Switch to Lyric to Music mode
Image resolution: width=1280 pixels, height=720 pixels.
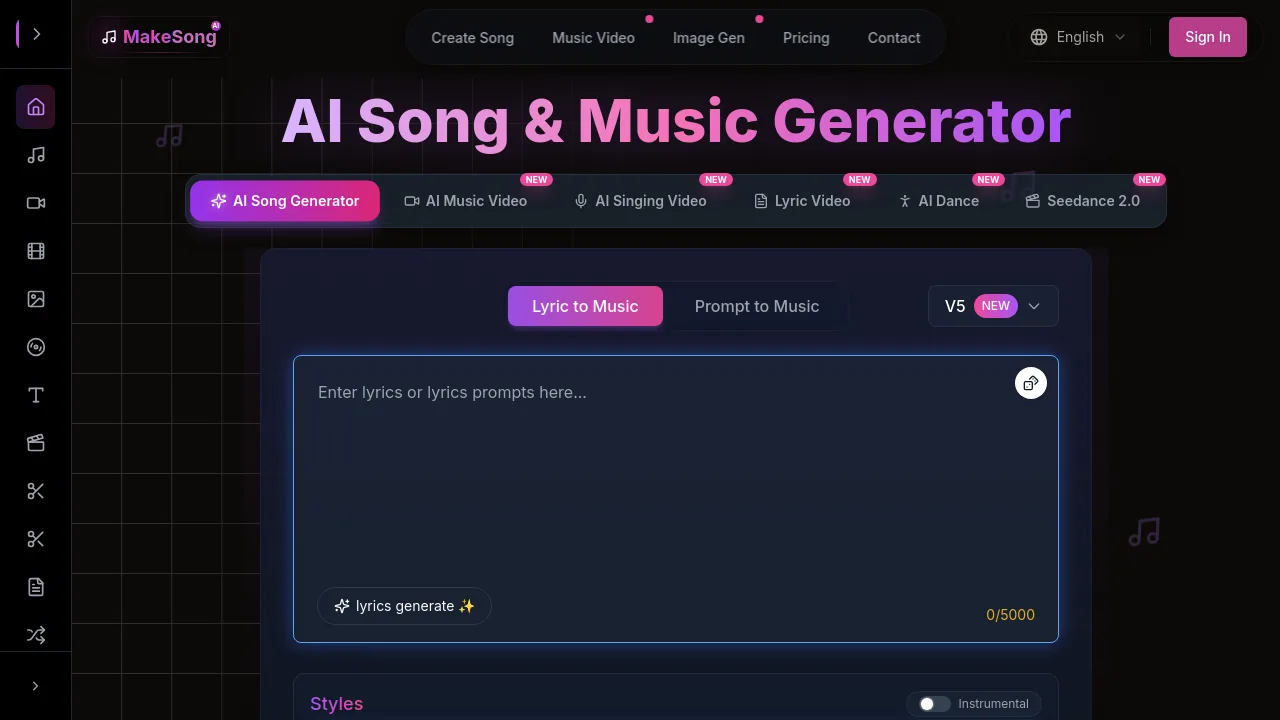click(x=585, y=306)
